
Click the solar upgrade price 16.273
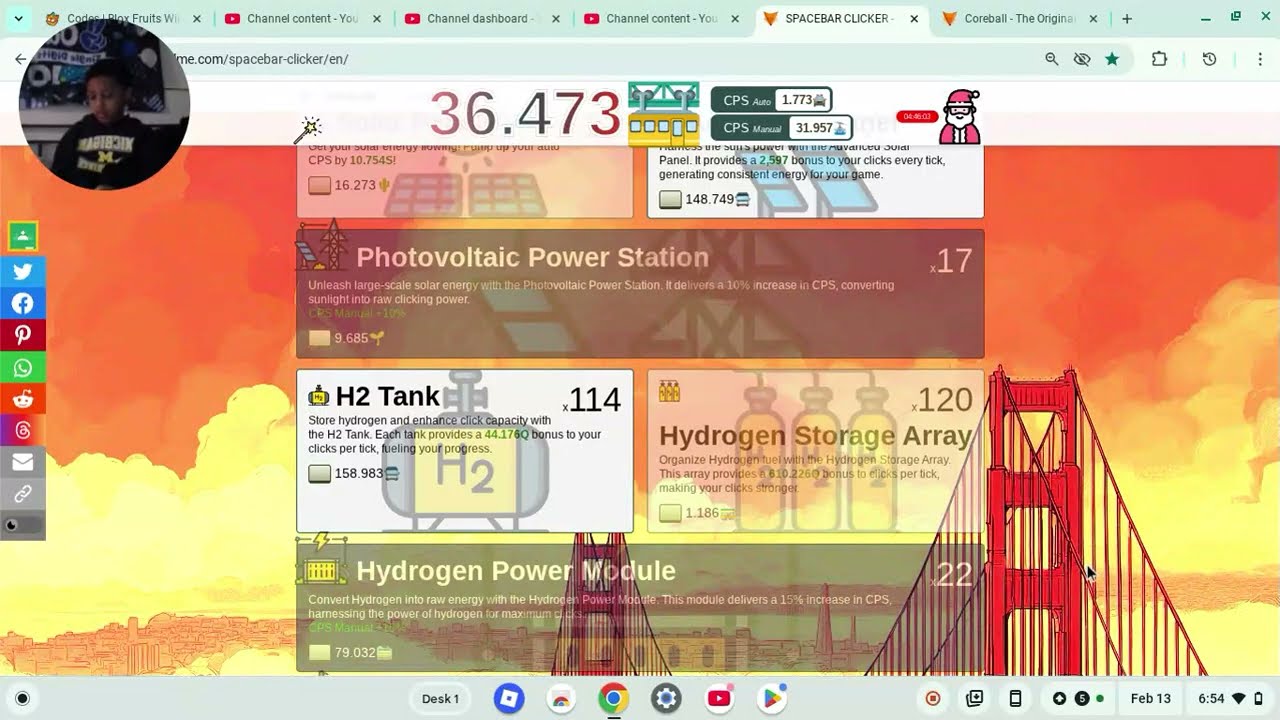(x=349, y=185)
